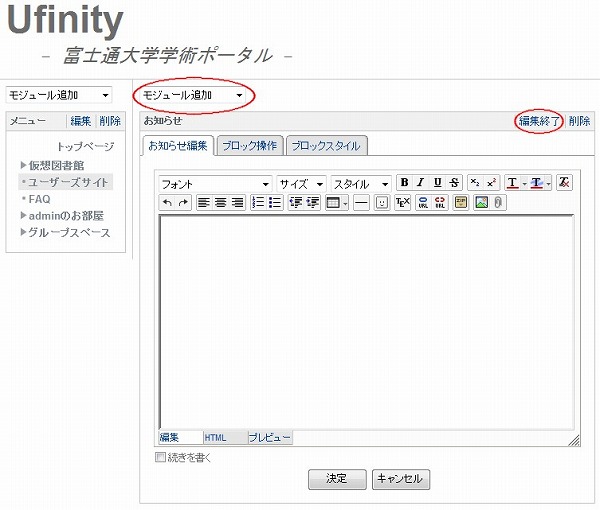Image resolution: width=600 pixels, height=510 pixels.
Task: Switch to the ブロック操作 tab
Action: (249, 146)
